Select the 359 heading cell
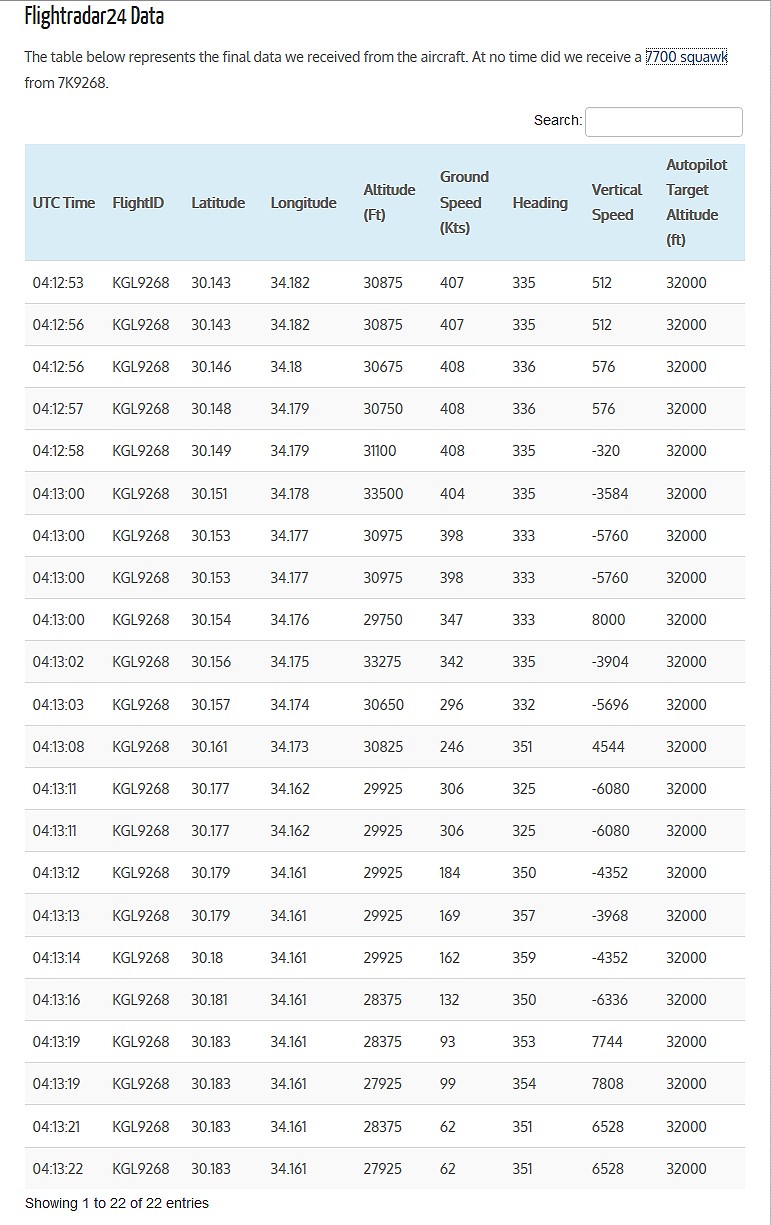The width and height of the screenshot is (771, 1225). coord(524,958)
